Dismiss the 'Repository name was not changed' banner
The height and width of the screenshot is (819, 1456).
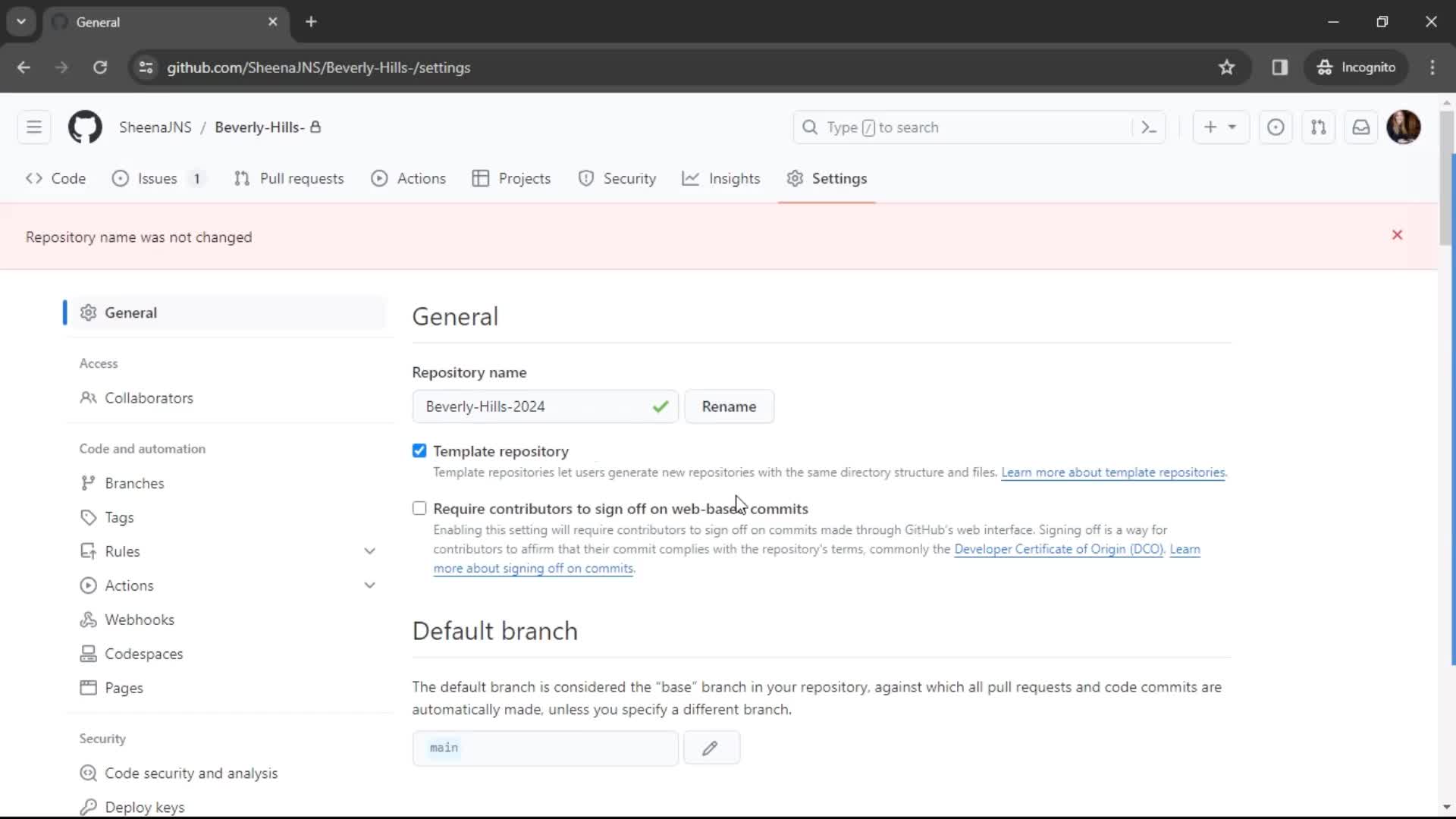tap(1398, 235)
